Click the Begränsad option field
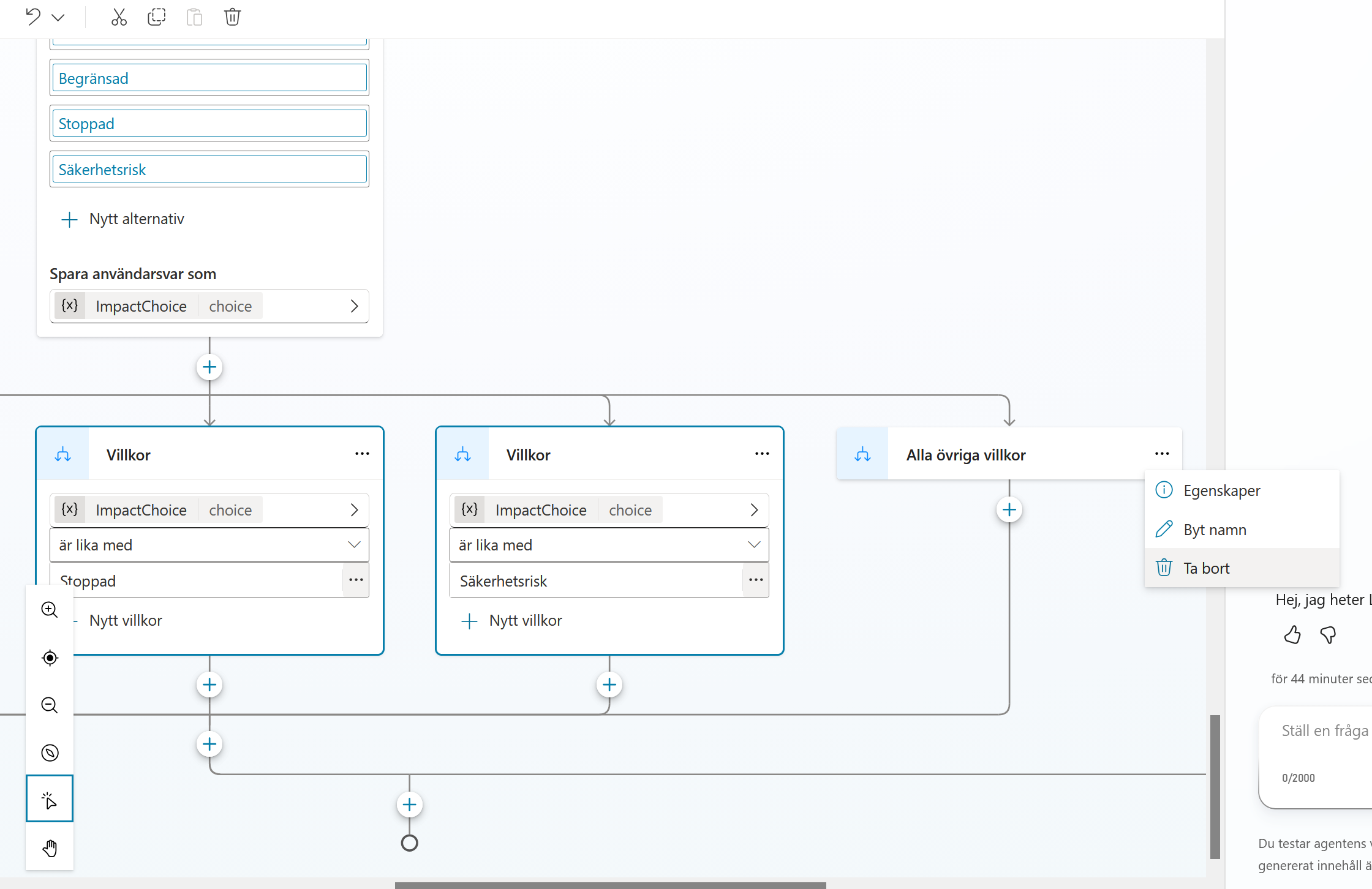1372x889 pixels. pos(209,78)
